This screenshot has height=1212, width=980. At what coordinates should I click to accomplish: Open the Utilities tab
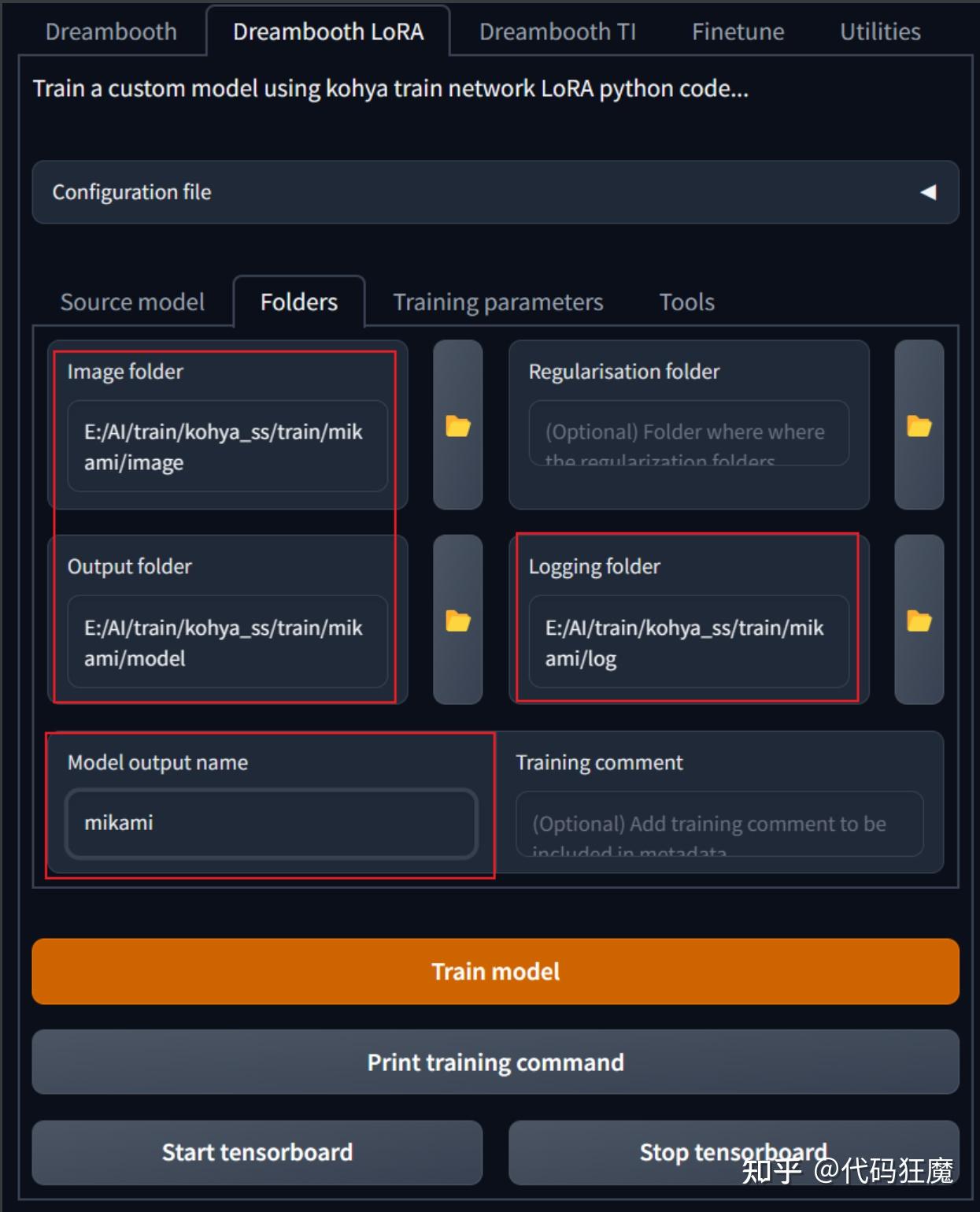tap(880, 32)
